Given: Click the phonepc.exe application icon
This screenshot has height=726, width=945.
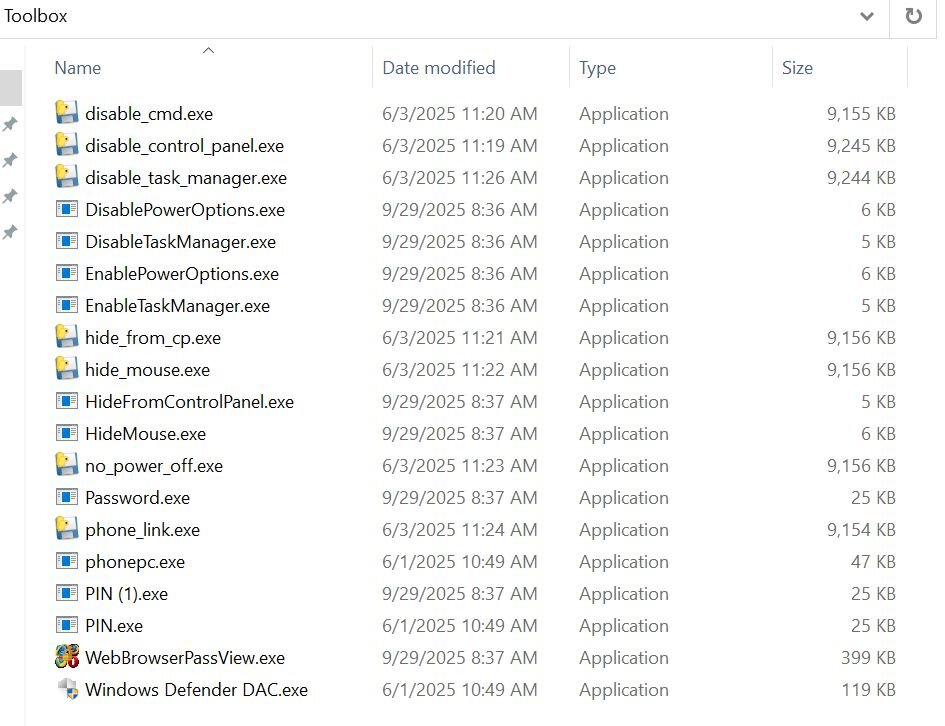Looking at the screenshot, I should 67,561.
